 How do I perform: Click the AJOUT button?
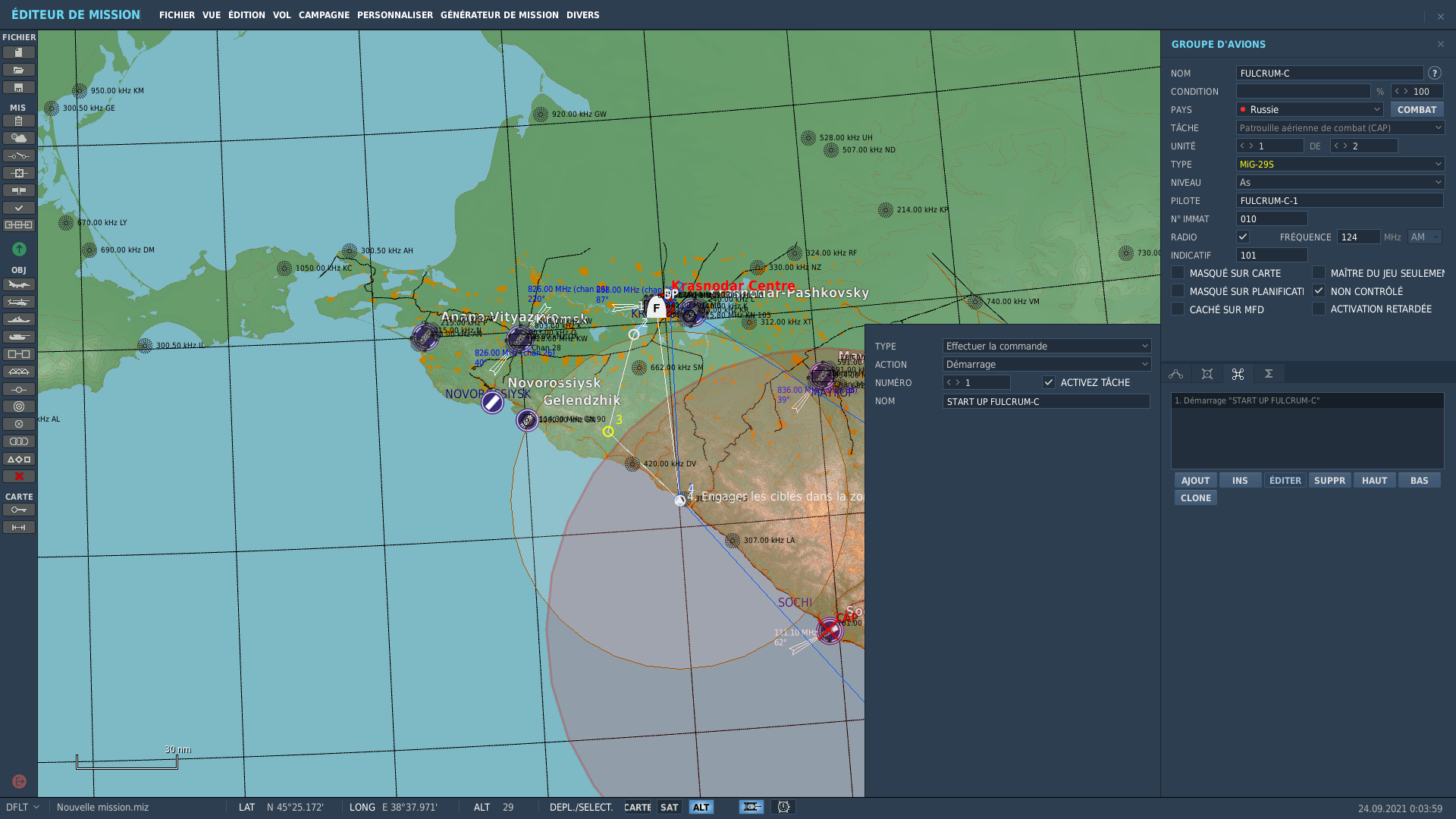[1196, 480]
